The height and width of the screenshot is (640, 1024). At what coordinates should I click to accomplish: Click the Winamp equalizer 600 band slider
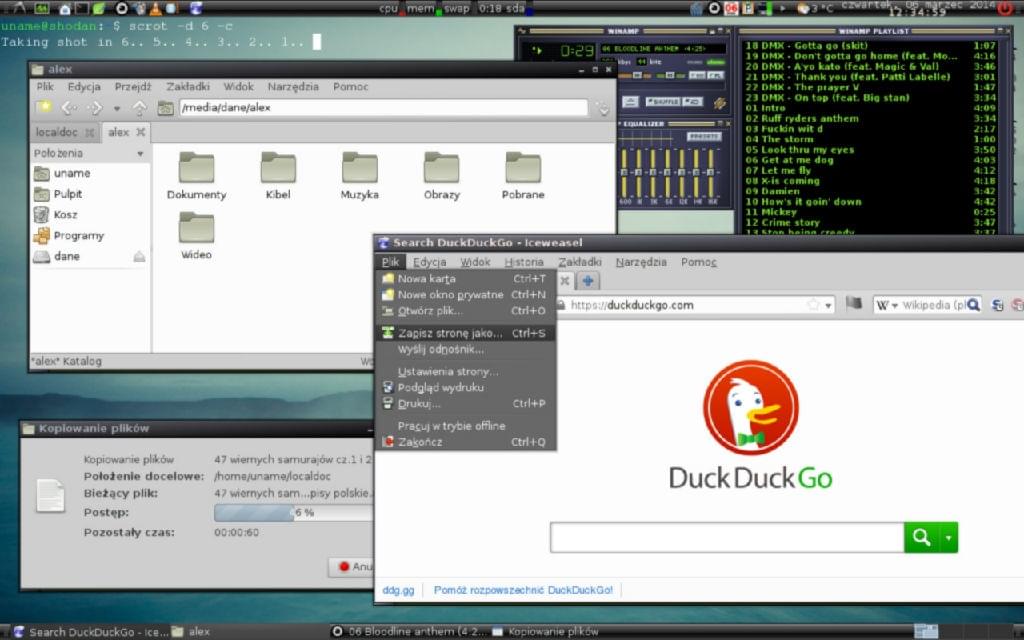(625, 172)
